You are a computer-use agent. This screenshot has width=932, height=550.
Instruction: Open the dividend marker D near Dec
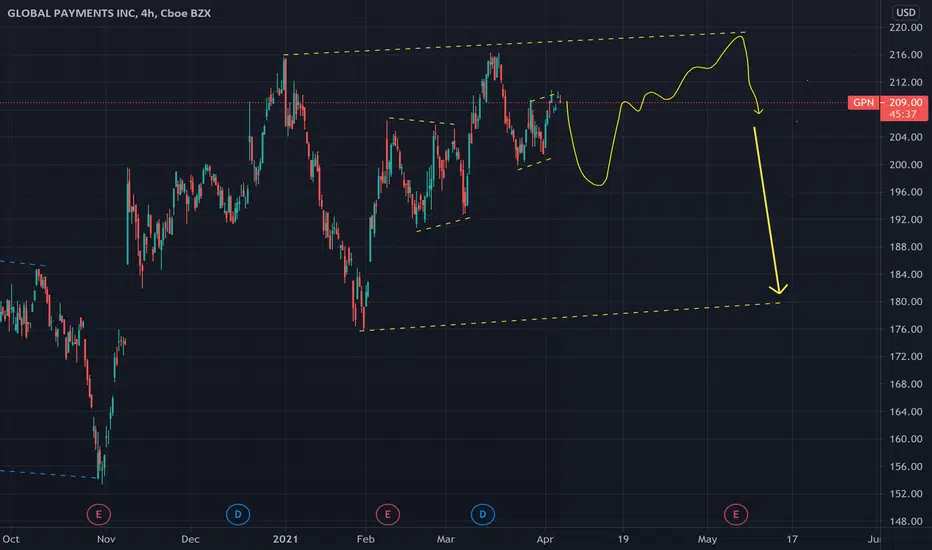coord(238,514)
